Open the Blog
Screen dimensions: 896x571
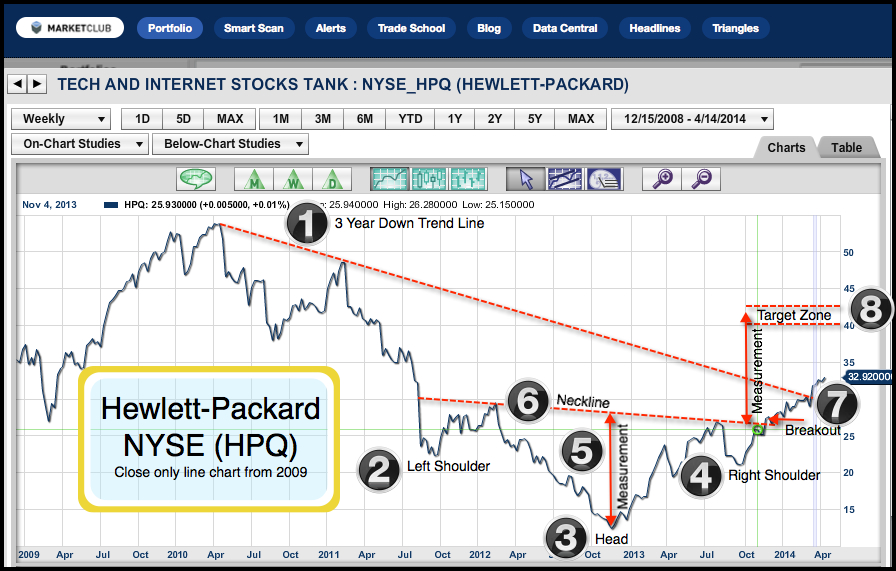(x=489, y=28)
